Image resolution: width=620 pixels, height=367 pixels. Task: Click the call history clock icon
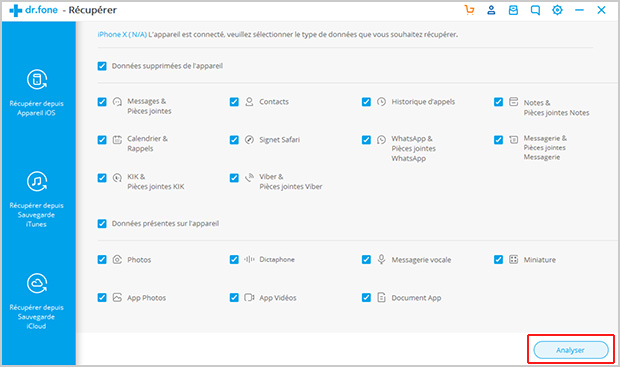click(381, 102)
